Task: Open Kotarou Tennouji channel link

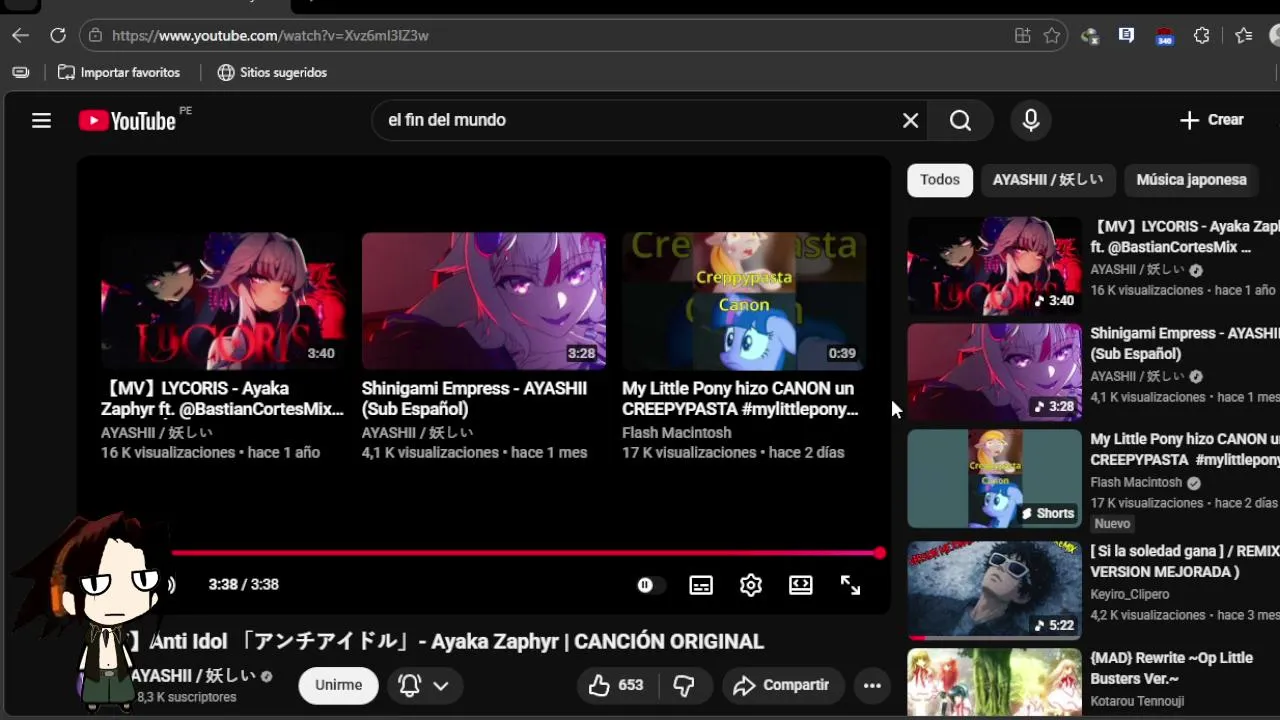Action: [1138, 701]
